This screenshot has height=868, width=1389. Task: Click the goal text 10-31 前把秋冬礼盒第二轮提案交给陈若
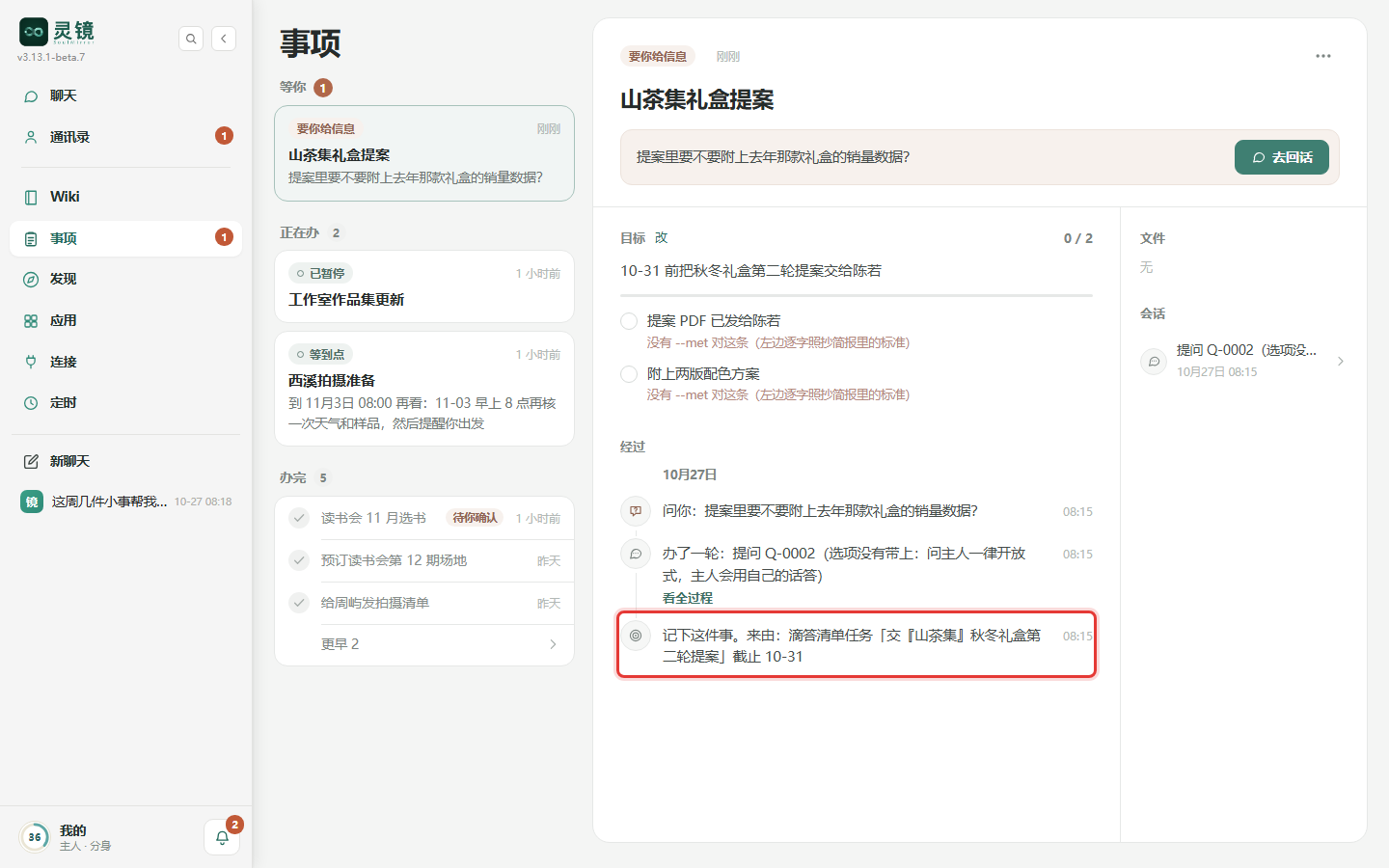(750, 271)
